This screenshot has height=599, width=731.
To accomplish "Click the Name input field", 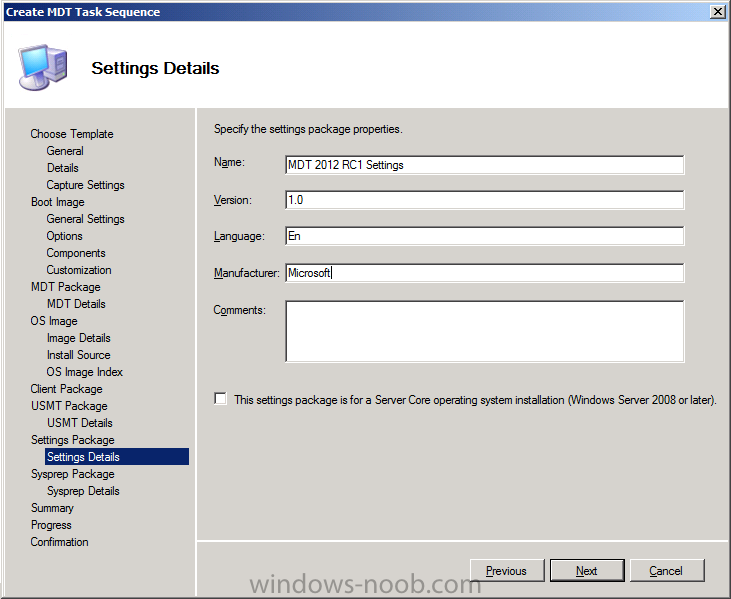I will (x=484, y=165).
